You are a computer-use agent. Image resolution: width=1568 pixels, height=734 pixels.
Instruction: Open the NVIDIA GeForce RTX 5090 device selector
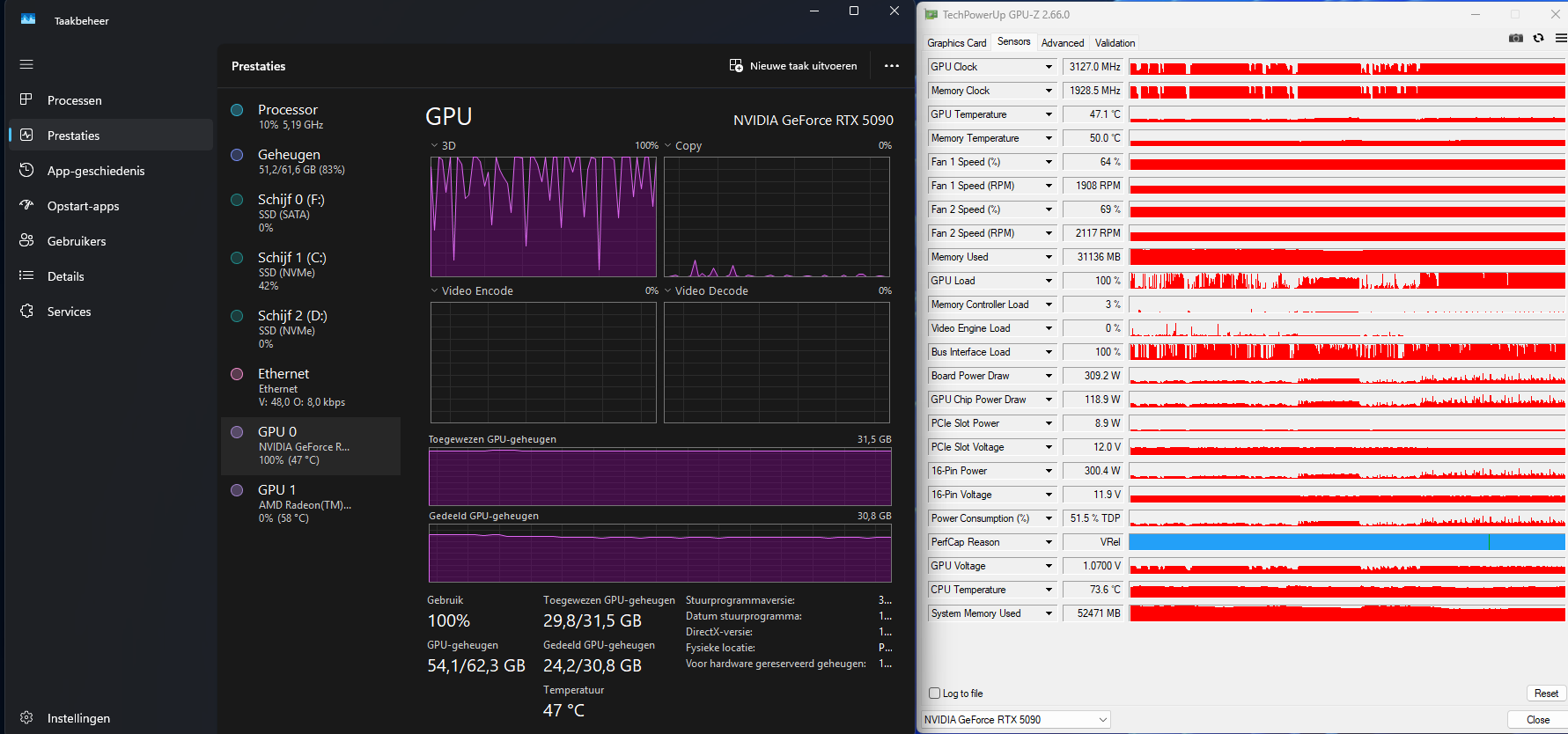click(x=1016, y=720)
